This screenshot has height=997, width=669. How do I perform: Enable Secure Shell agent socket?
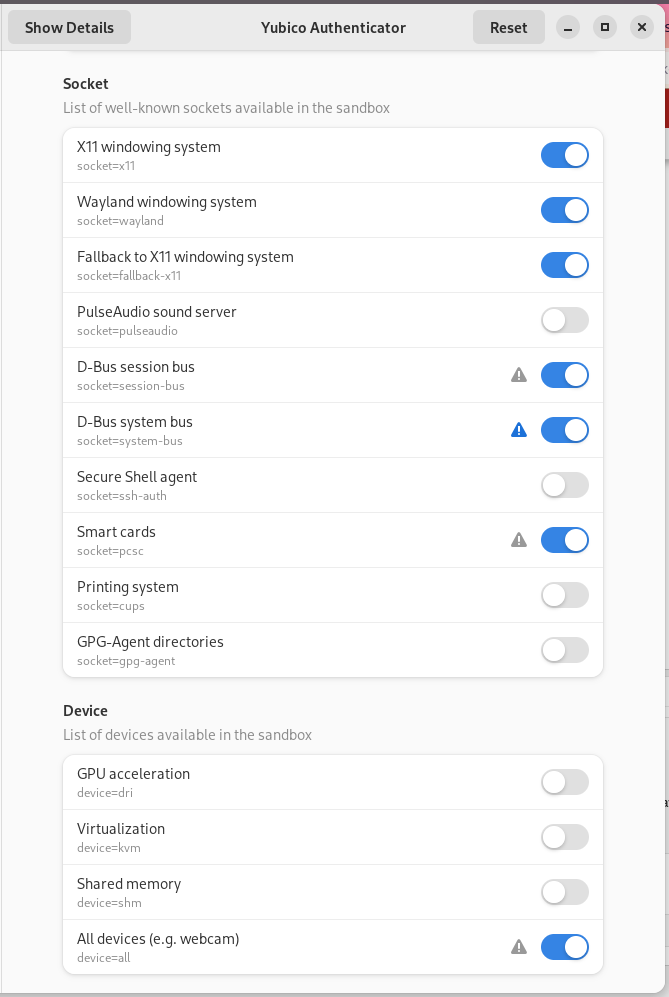coord(564,485)
